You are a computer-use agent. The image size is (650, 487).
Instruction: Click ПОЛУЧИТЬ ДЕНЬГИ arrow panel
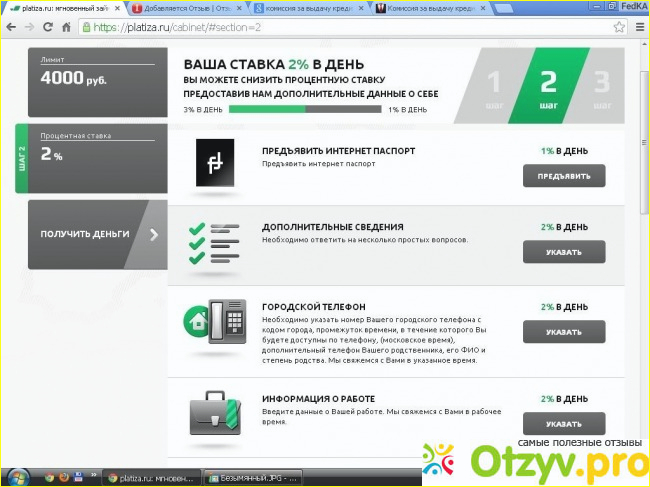97,234
